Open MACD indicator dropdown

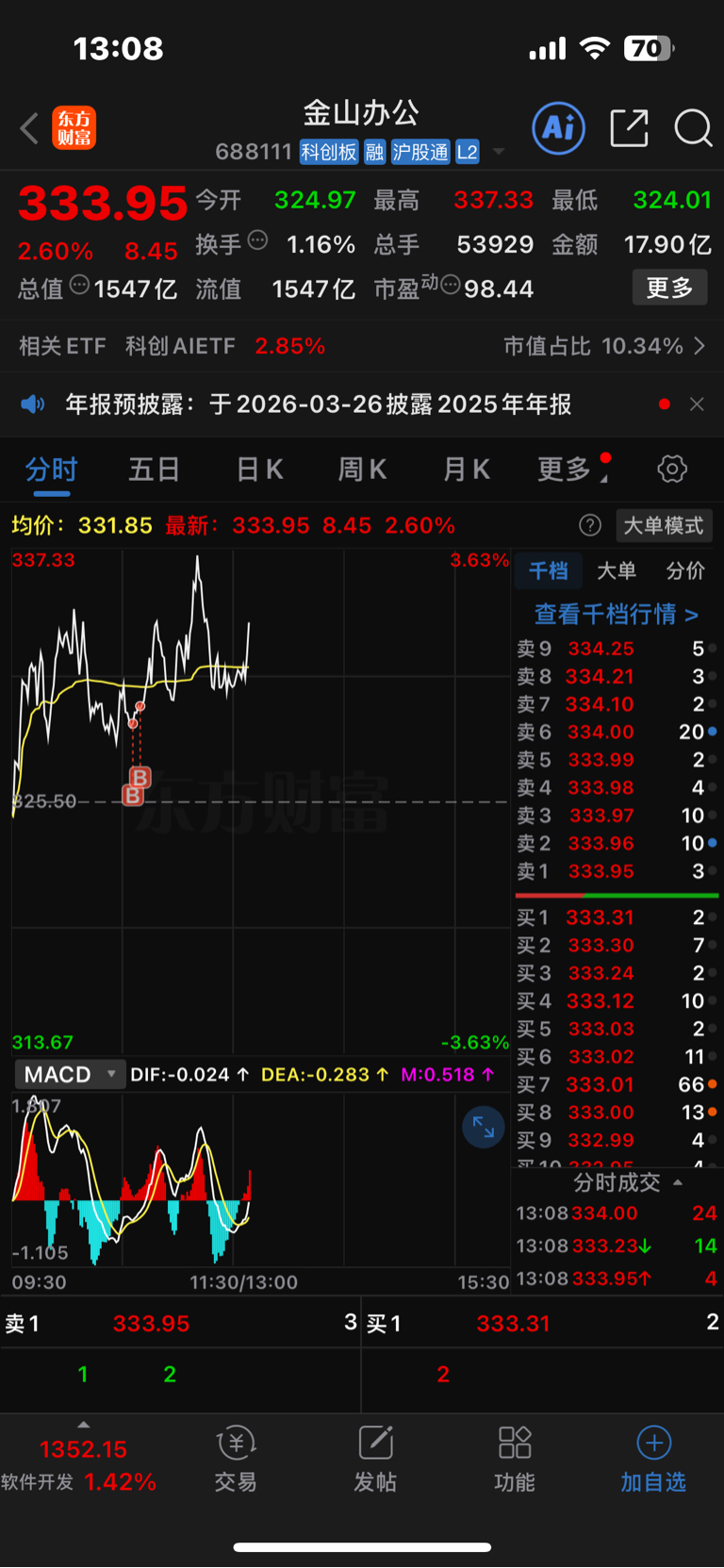coord(70,1074)
